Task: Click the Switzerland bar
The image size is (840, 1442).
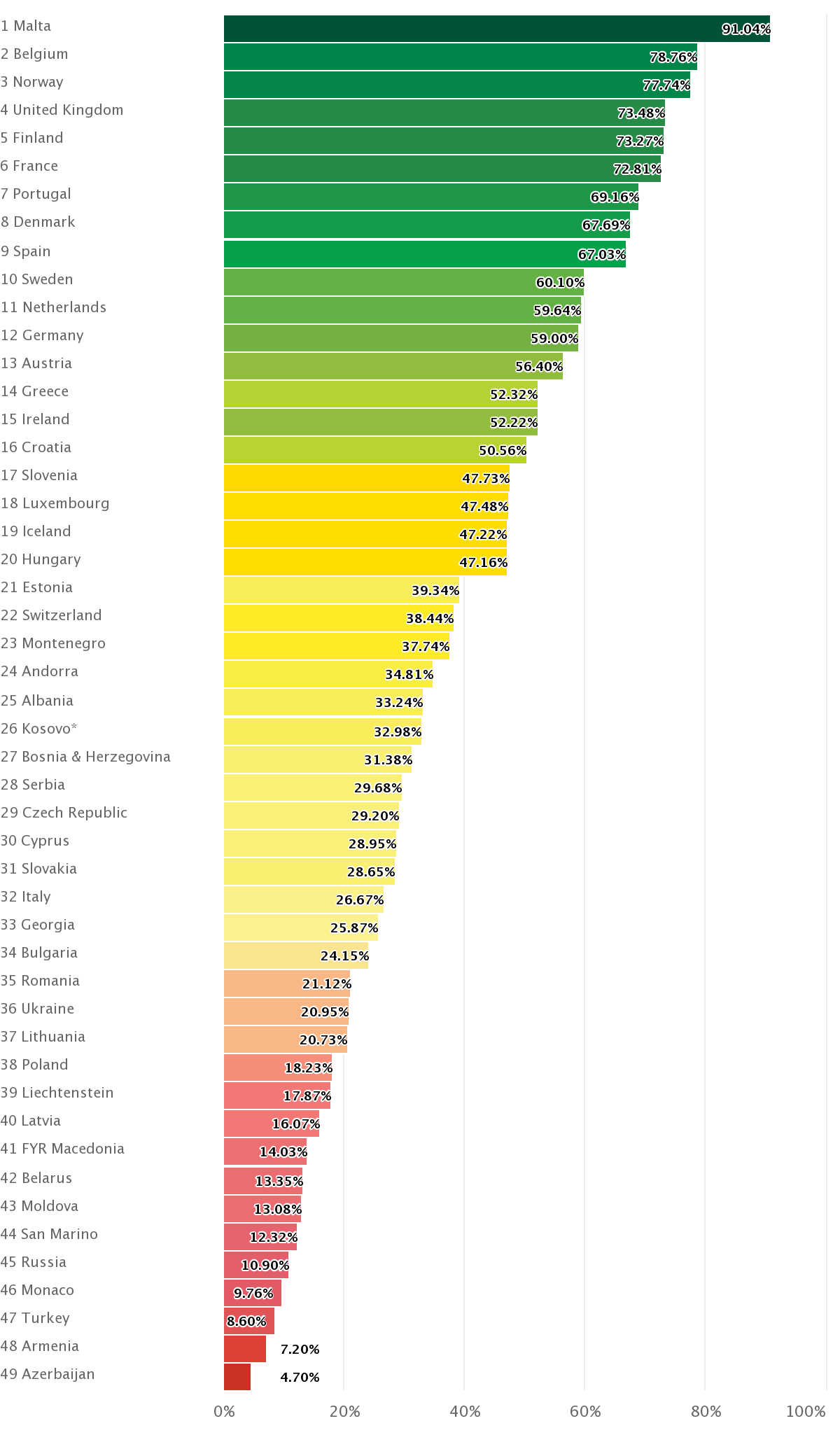Action: tap(339, 618)
